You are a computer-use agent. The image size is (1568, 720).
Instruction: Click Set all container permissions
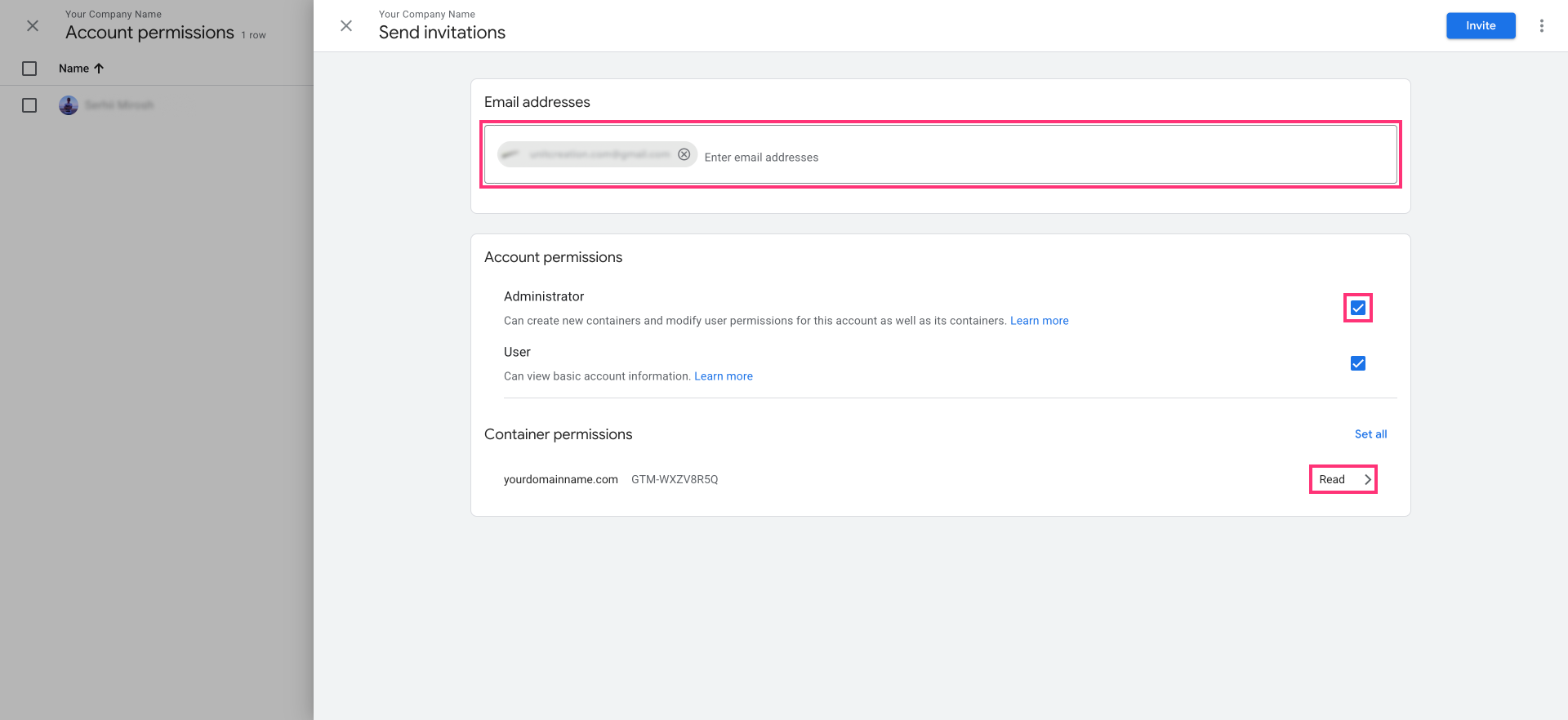pyautogui.click(x=1370, y=434)
